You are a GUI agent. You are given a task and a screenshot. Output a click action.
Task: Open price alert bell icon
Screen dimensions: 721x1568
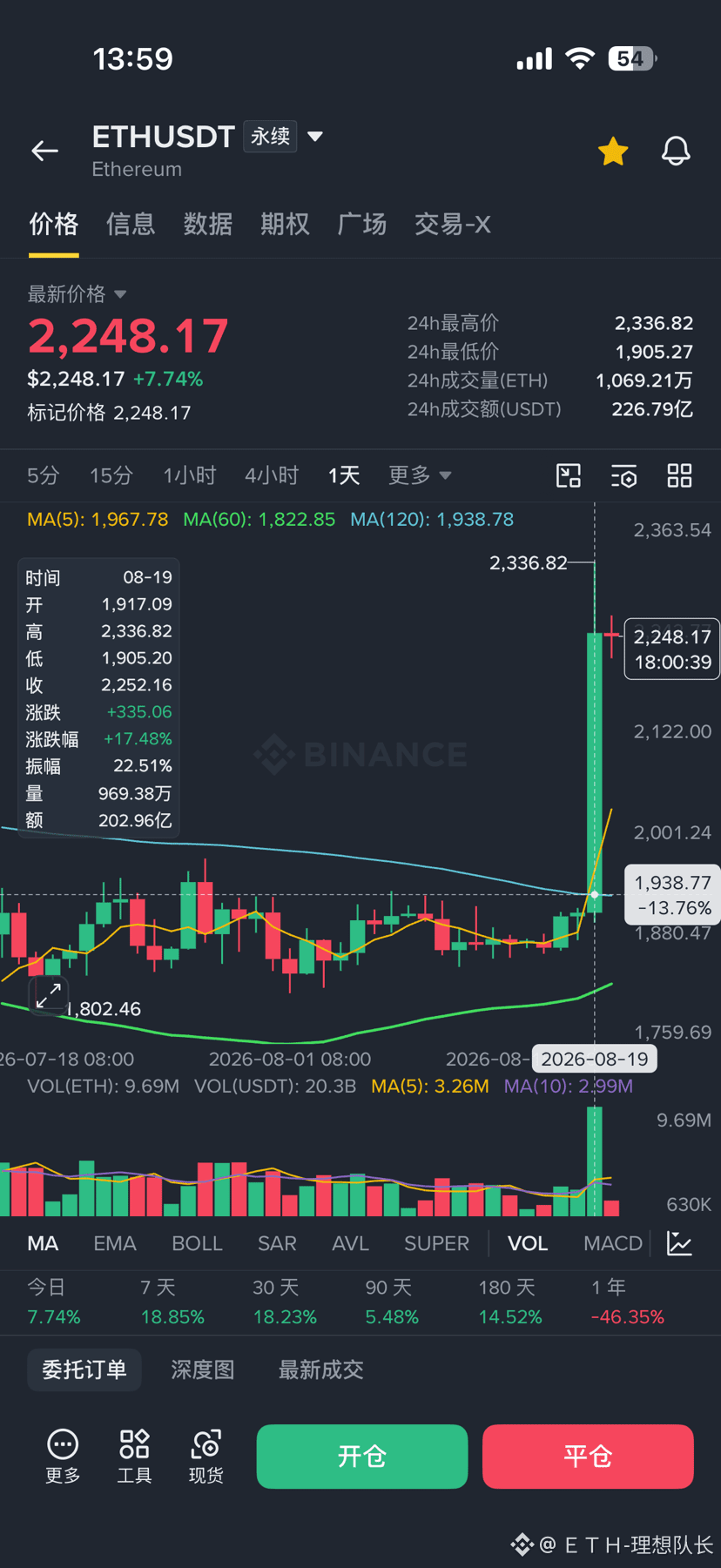676,151
